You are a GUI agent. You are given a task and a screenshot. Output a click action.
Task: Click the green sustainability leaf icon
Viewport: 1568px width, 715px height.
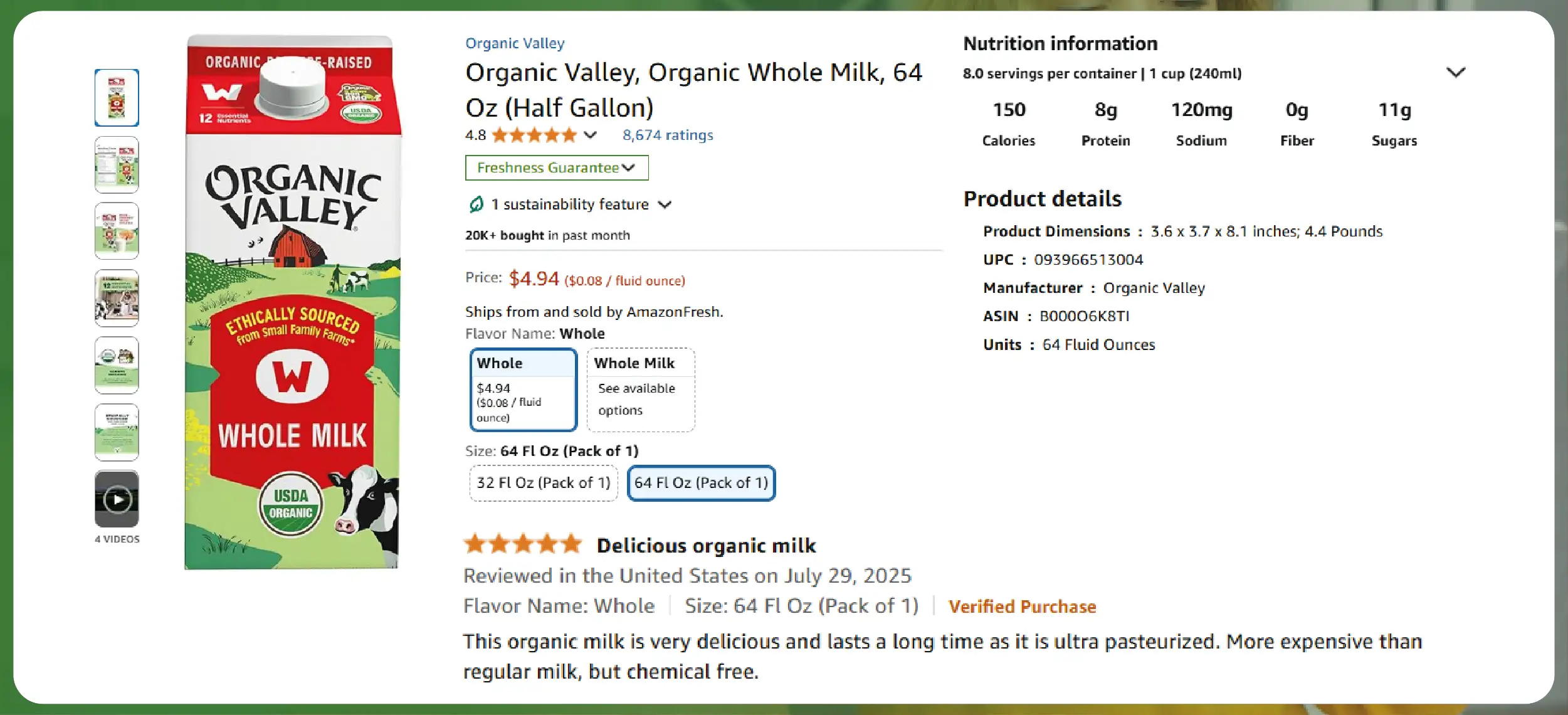point(476,204)
